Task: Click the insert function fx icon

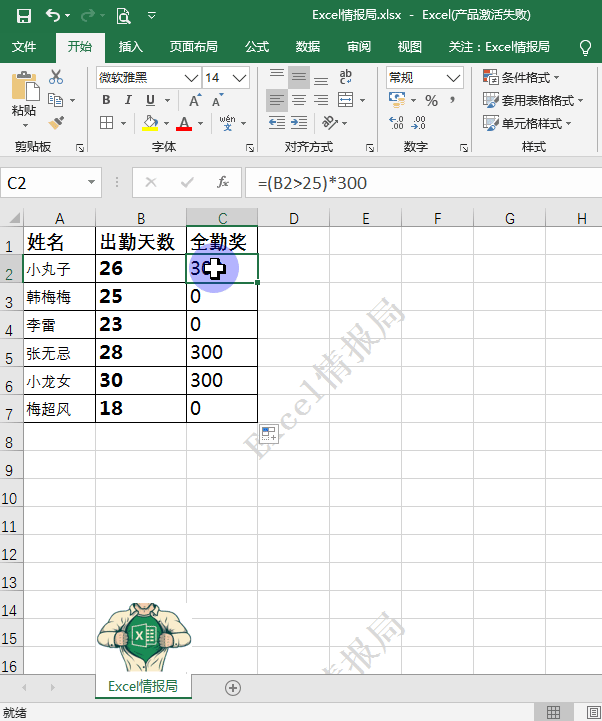Action: click(x=223, y=183)
